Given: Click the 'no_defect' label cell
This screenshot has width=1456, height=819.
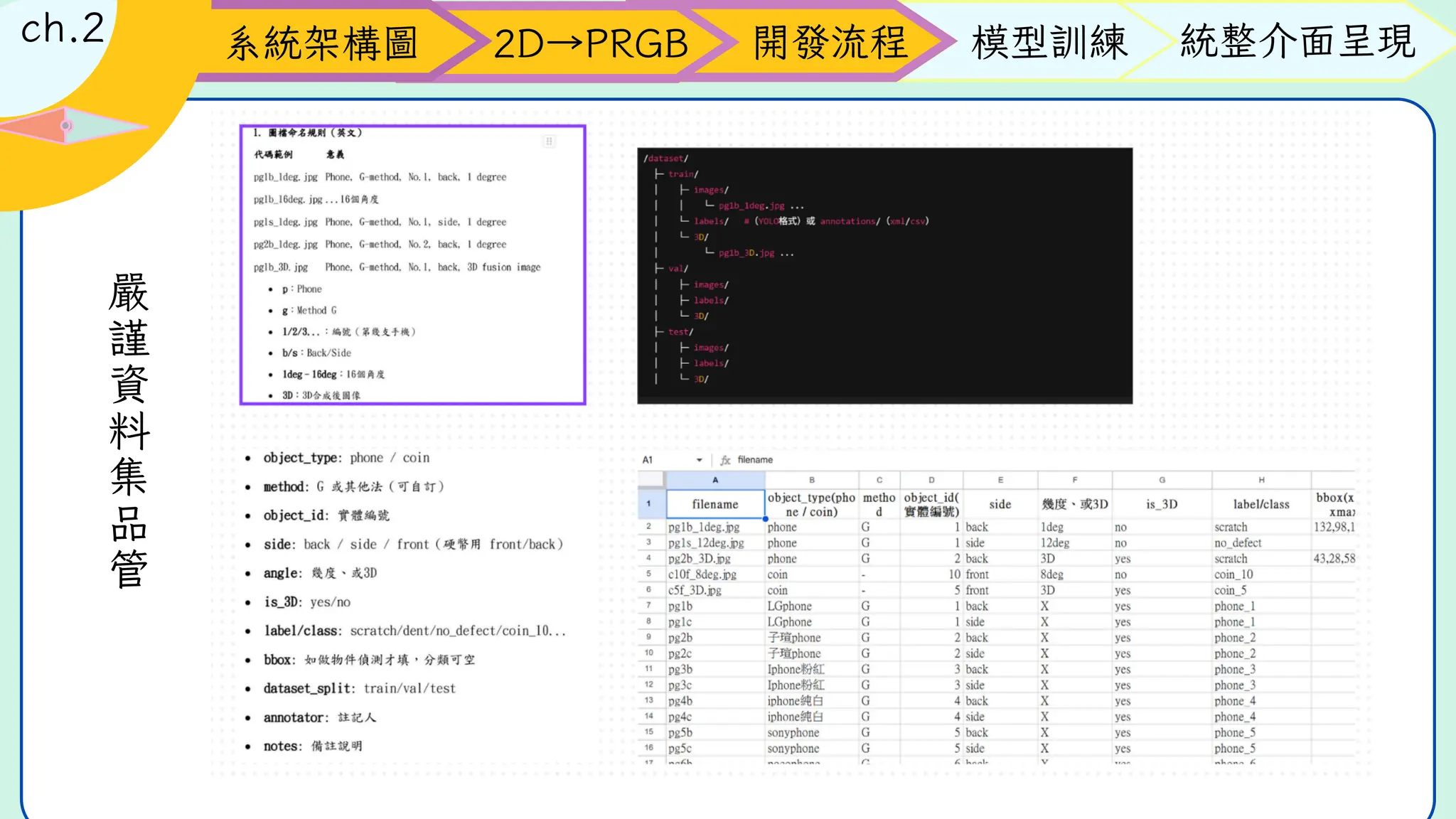Looking at the screenshot, I should click(1261, 542).
